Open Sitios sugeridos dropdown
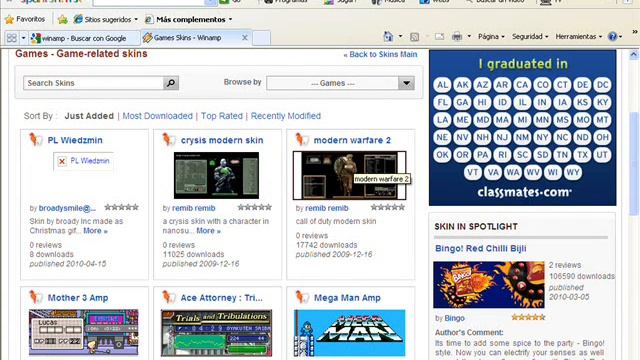Image resolution: width=640 pixels, height=360 pixels. 105,19
